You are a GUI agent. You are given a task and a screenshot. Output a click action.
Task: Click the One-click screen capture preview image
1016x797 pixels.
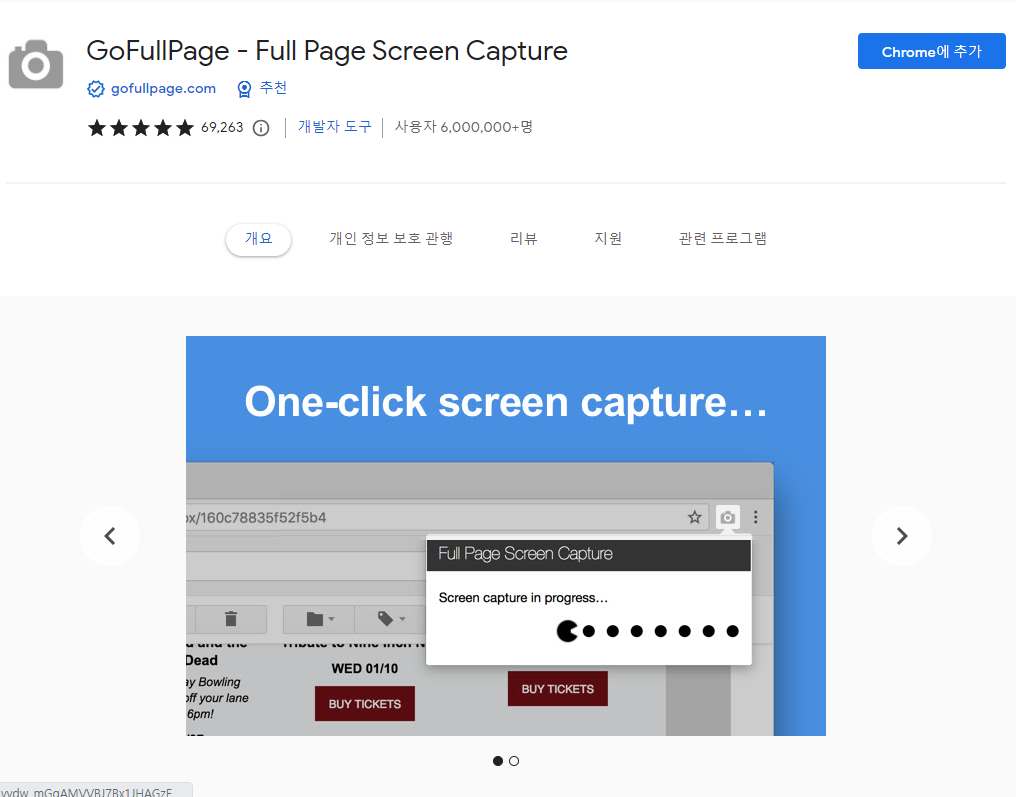click(x=505, y=535)
